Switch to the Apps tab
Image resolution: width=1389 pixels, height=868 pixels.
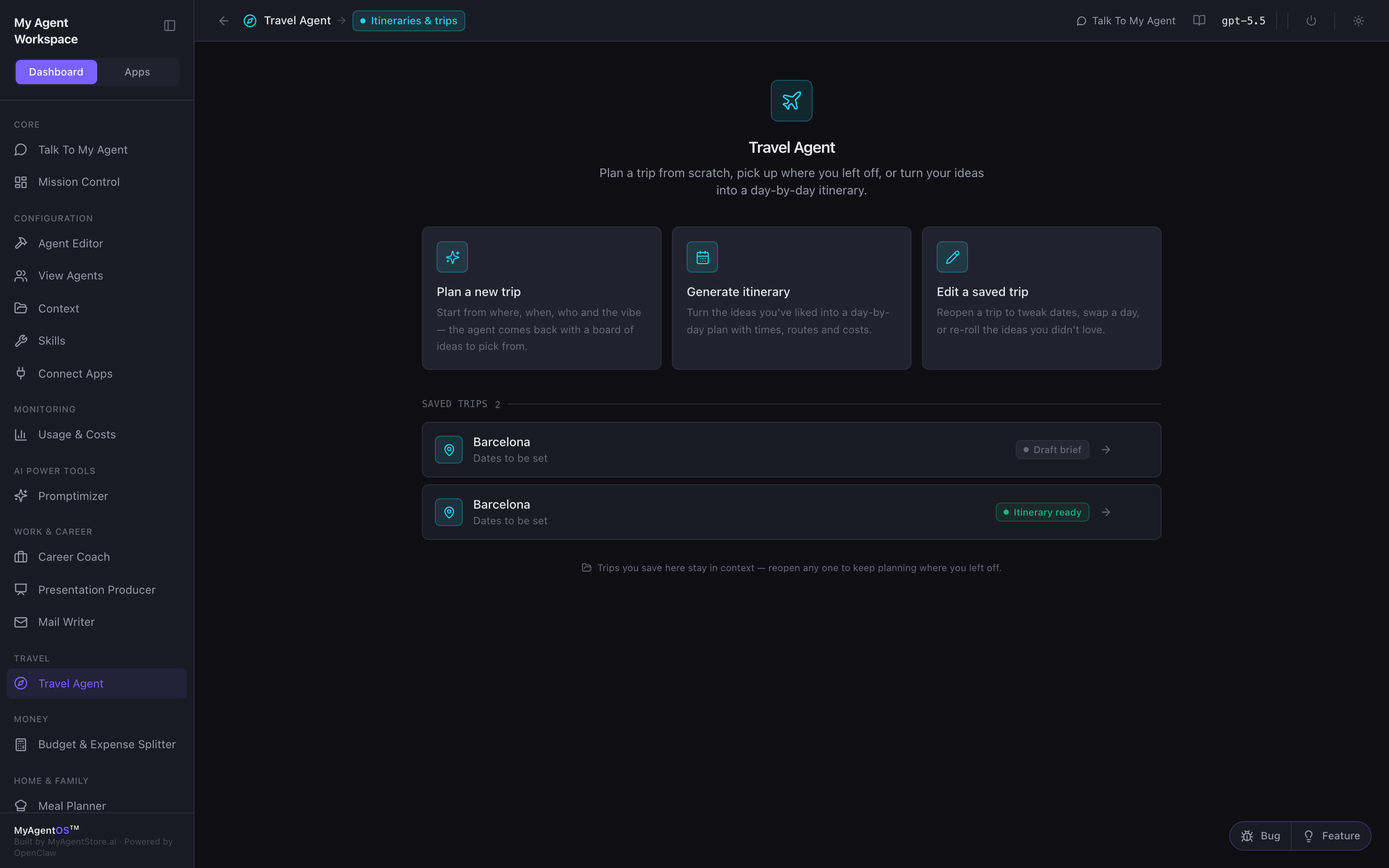point(137,72)
